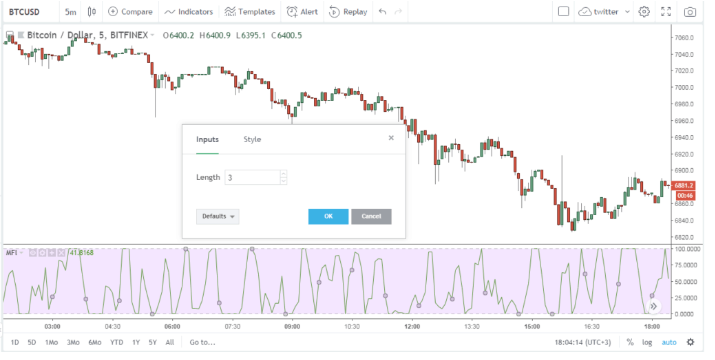Hide the MFI indicator using eye icon
Image resolution: width=715 pixels, height=360 pixels.
click(x=32, y=253)
